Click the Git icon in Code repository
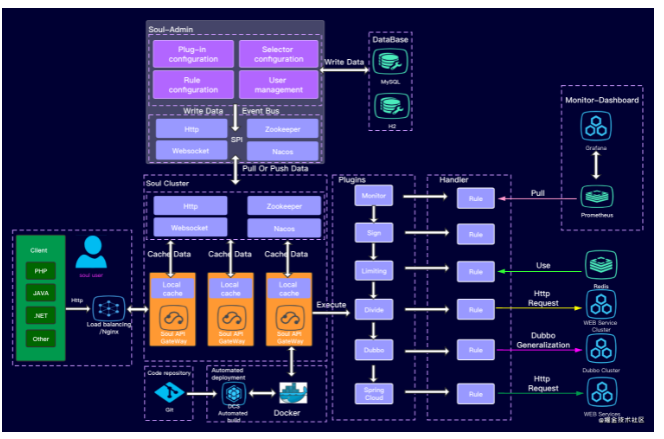 (x=169, y=393)
